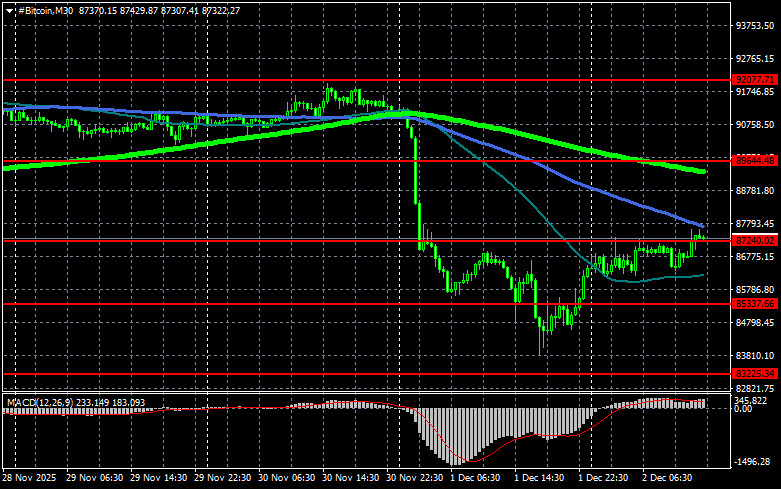Image resolution: width=781 pixels, height=489 pixels.
Task: Click the 2 Dec 06:30 time label
Action: pyautogui.click(x=667, y=478)
